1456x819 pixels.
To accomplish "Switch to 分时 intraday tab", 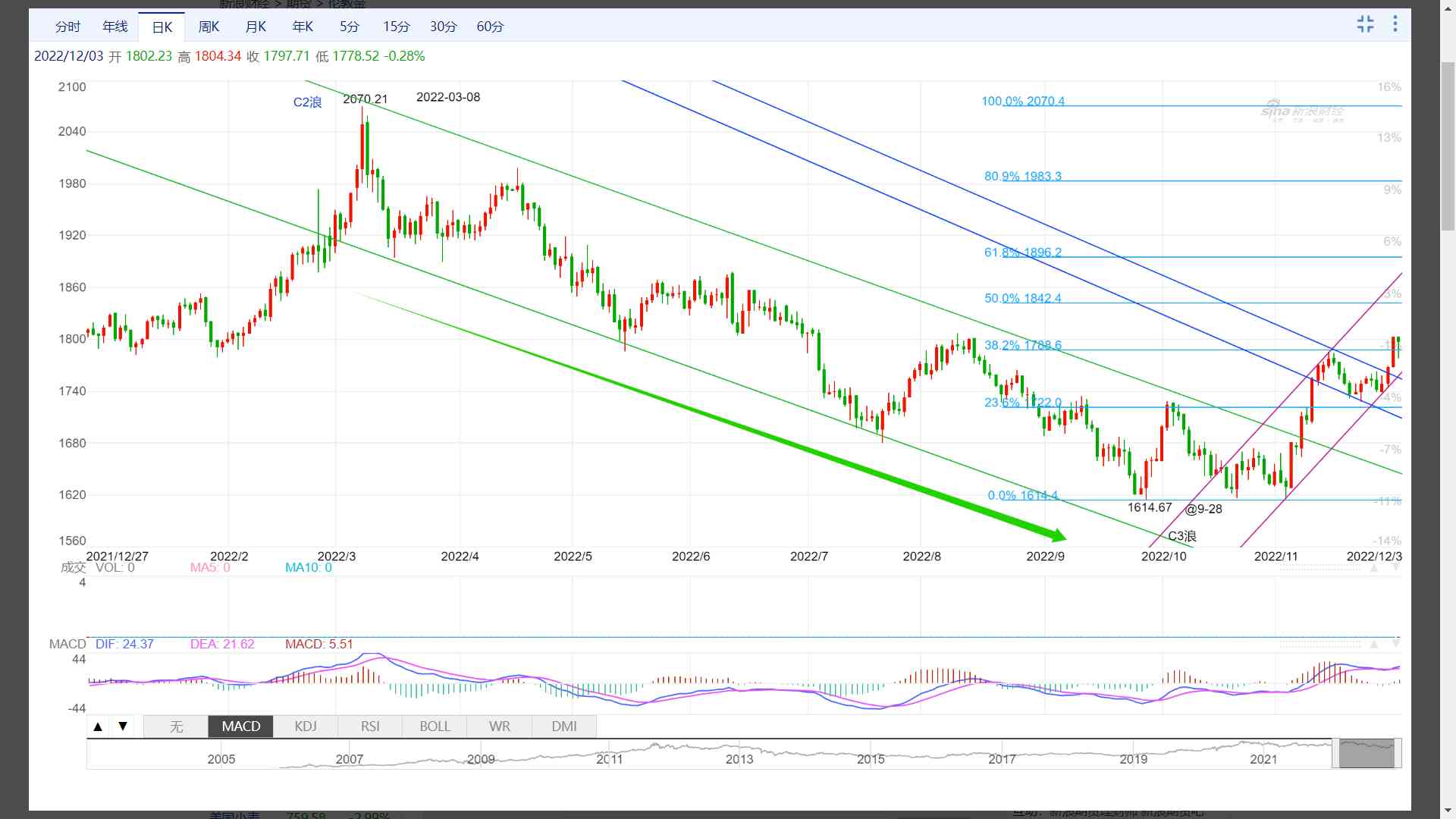I will point(67,27).
